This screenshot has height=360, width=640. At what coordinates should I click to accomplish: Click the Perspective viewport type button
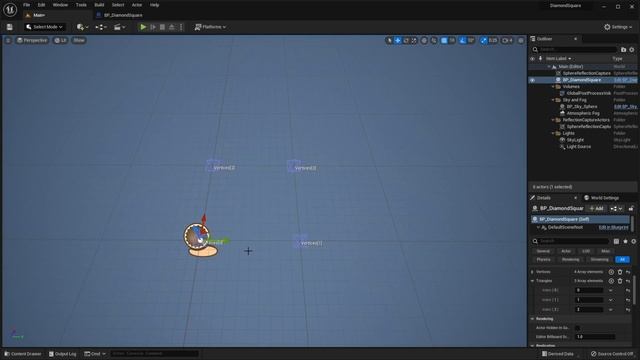[x=32, y=40]
